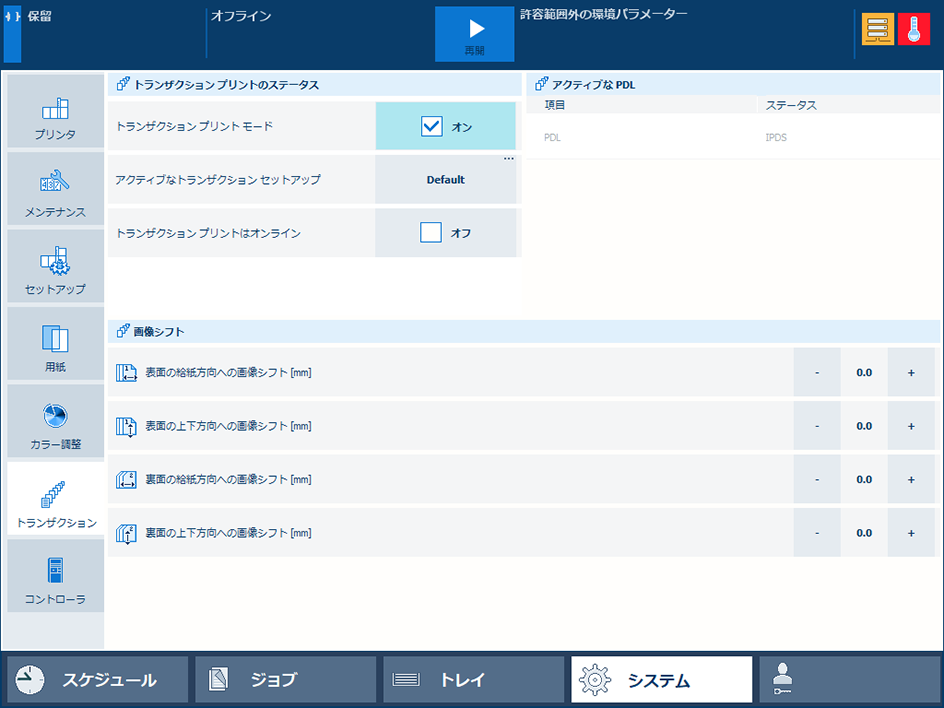Click the 表面の給紙方向 shift value 0.0

864,373
